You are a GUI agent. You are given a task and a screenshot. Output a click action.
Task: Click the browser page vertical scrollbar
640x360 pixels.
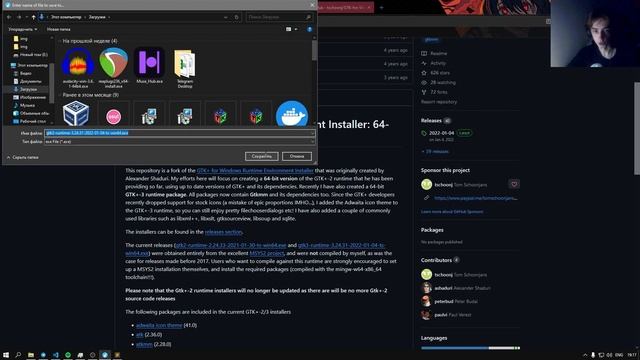[x=637, y=129]
